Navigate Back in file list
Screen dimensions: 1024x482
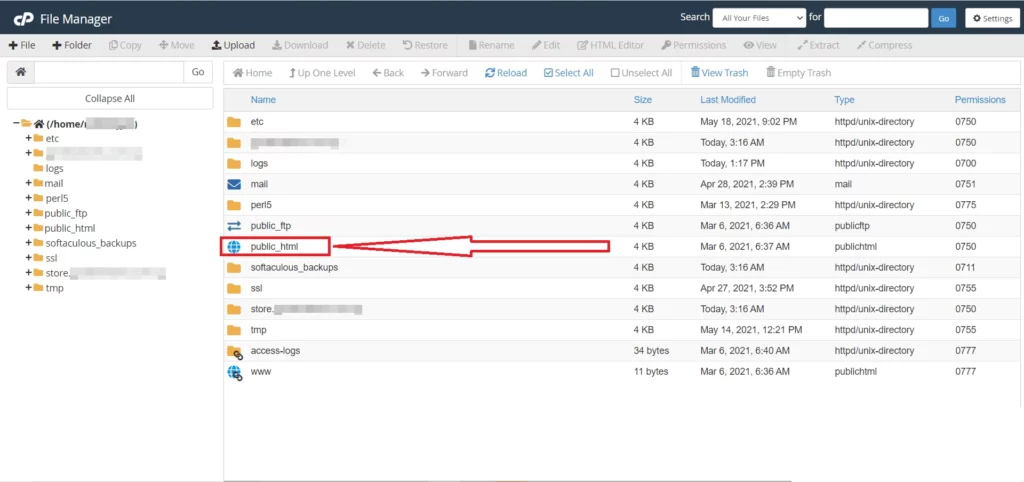[x=388, y=72]
